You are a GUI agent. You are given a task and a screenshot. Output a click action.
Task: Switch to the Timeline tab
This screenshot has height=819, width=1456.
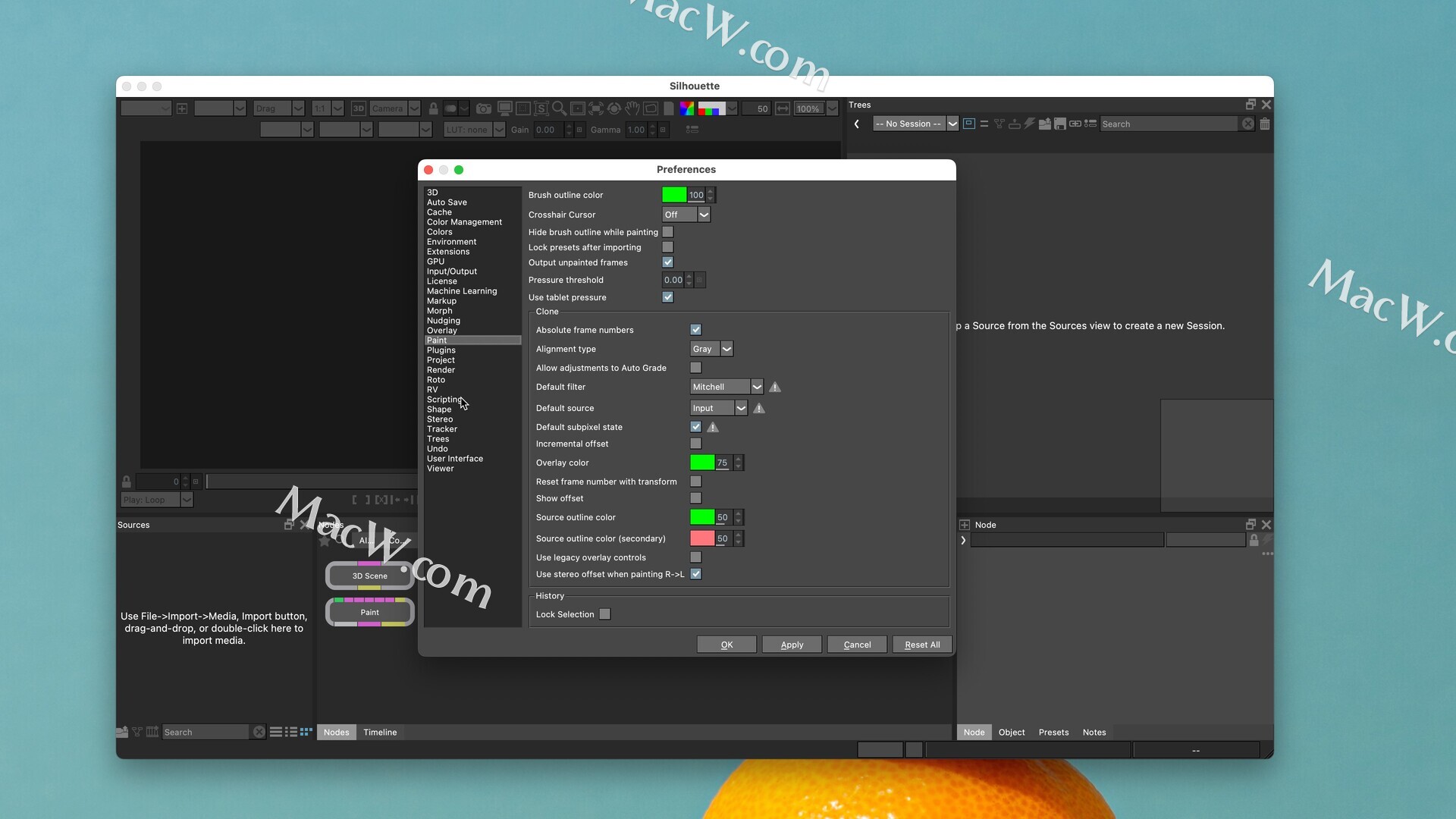pos(380,732)
